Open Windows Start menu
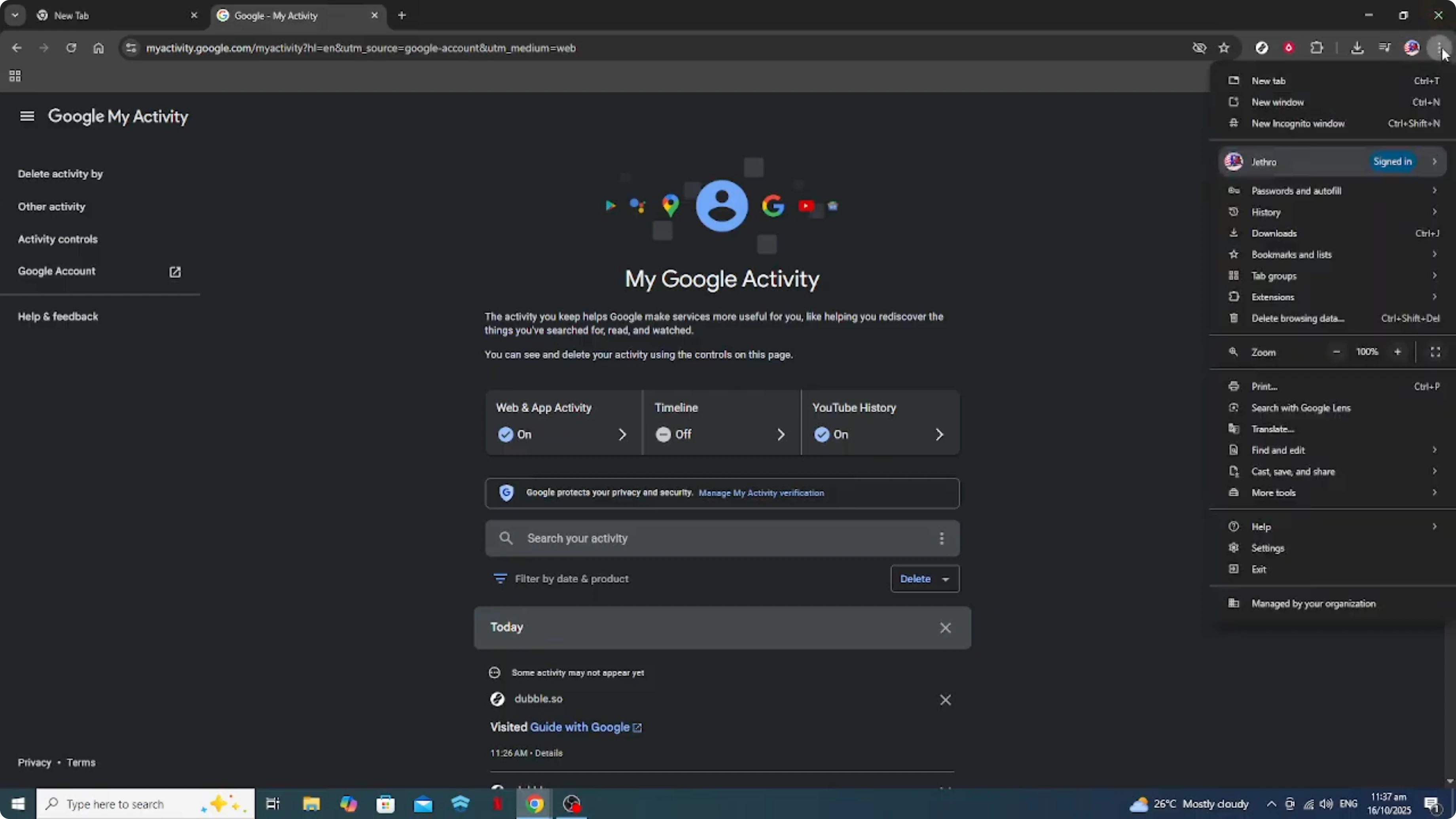 (x=18, y=804)
